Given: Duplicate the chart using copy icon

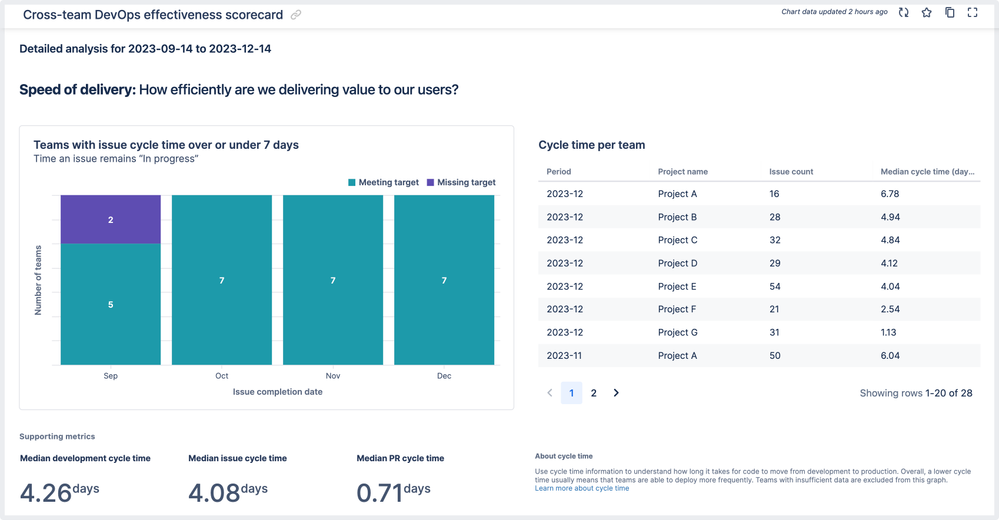Looking at the screenshot, I should (x=949, y=12).
